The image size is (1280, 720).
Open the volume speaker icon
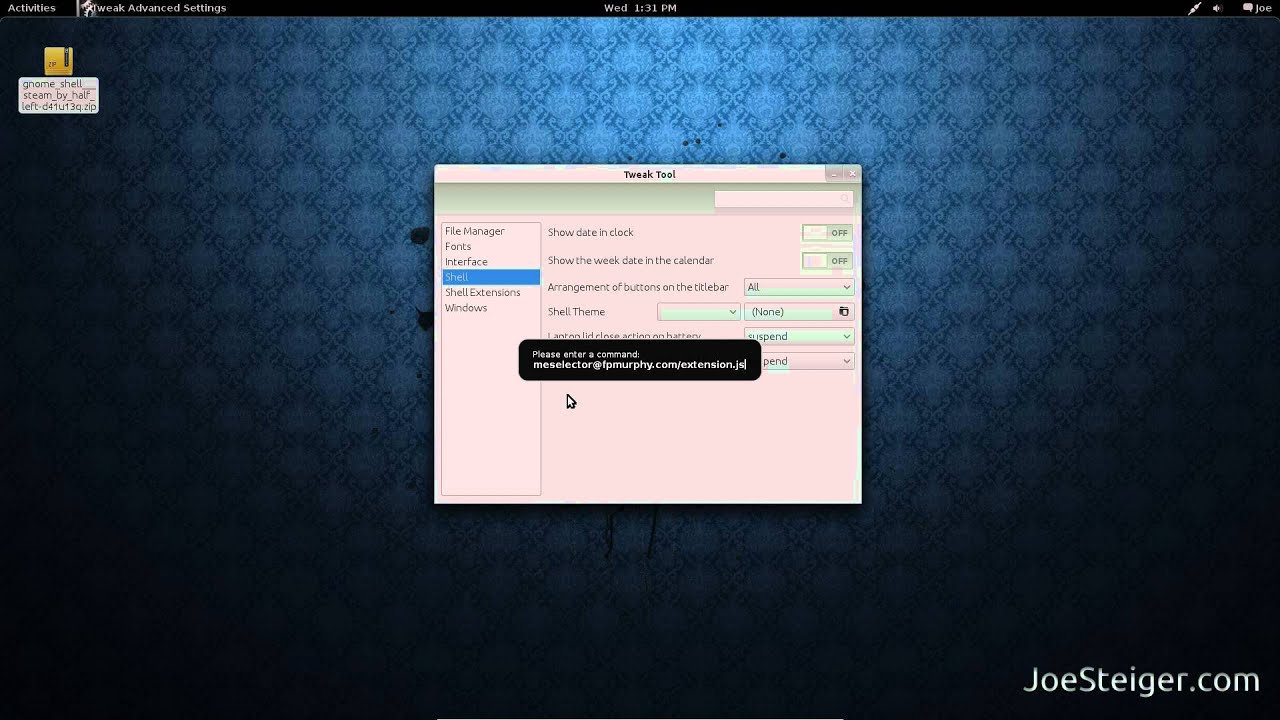click(1218, 8)
